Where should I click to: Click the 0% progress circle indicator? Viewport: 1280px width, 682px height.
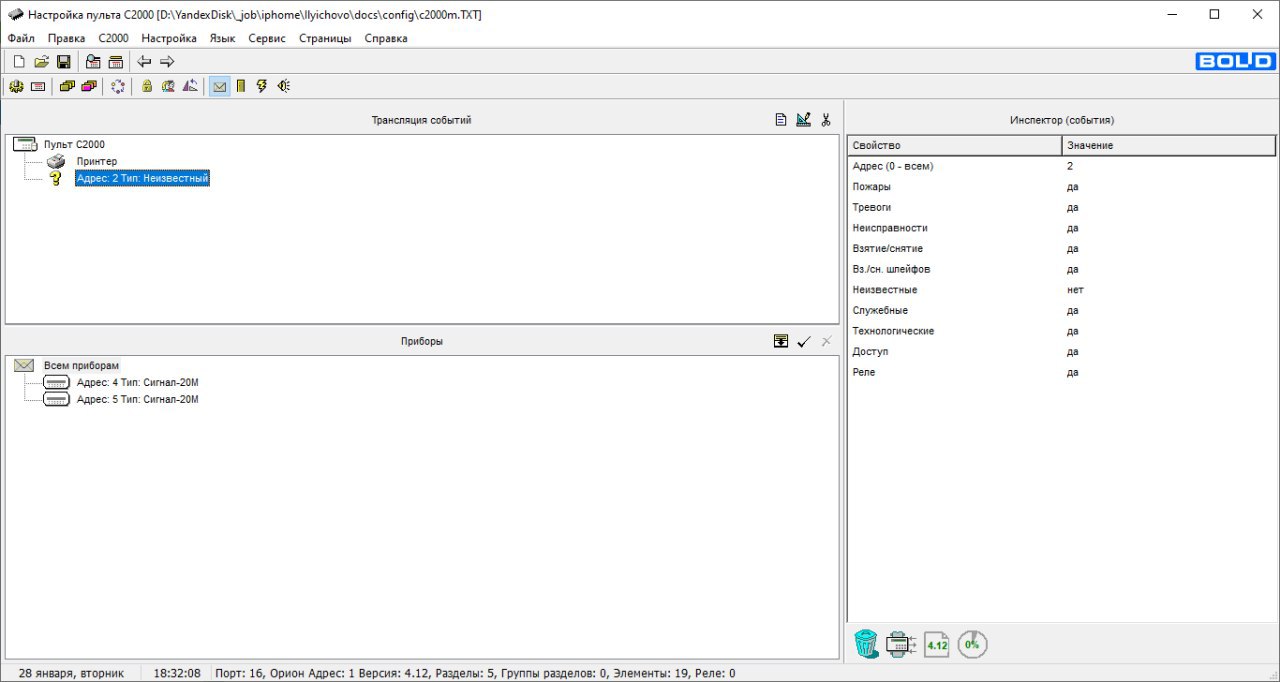(972, 644)
